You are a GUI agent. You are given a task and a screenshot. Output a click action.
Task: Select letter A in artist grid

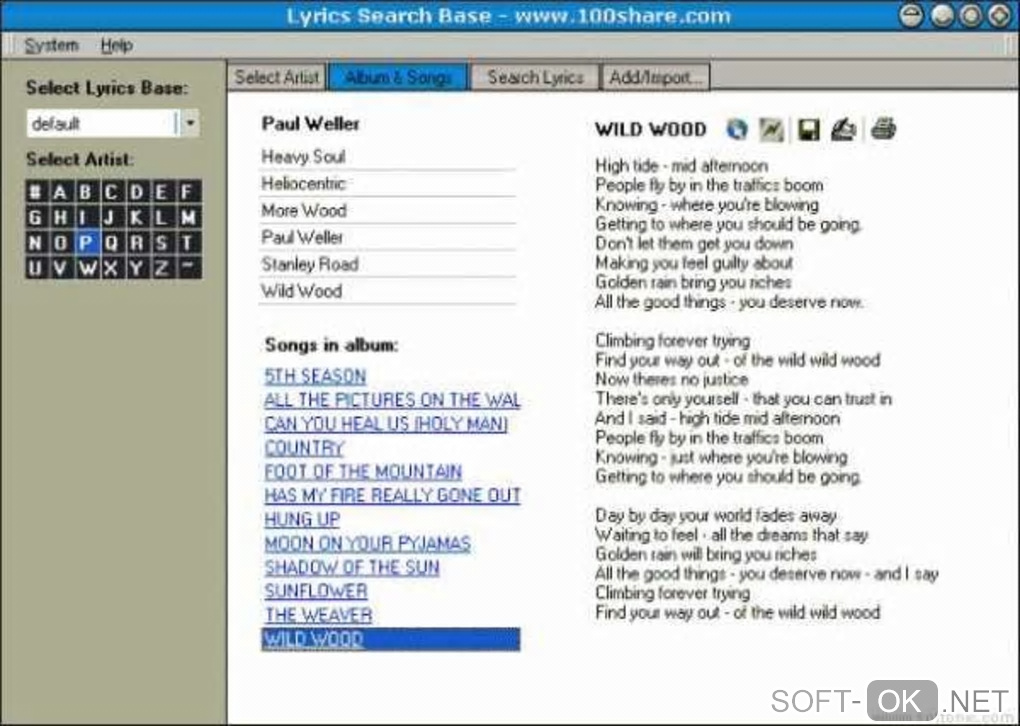pos(60,192)
